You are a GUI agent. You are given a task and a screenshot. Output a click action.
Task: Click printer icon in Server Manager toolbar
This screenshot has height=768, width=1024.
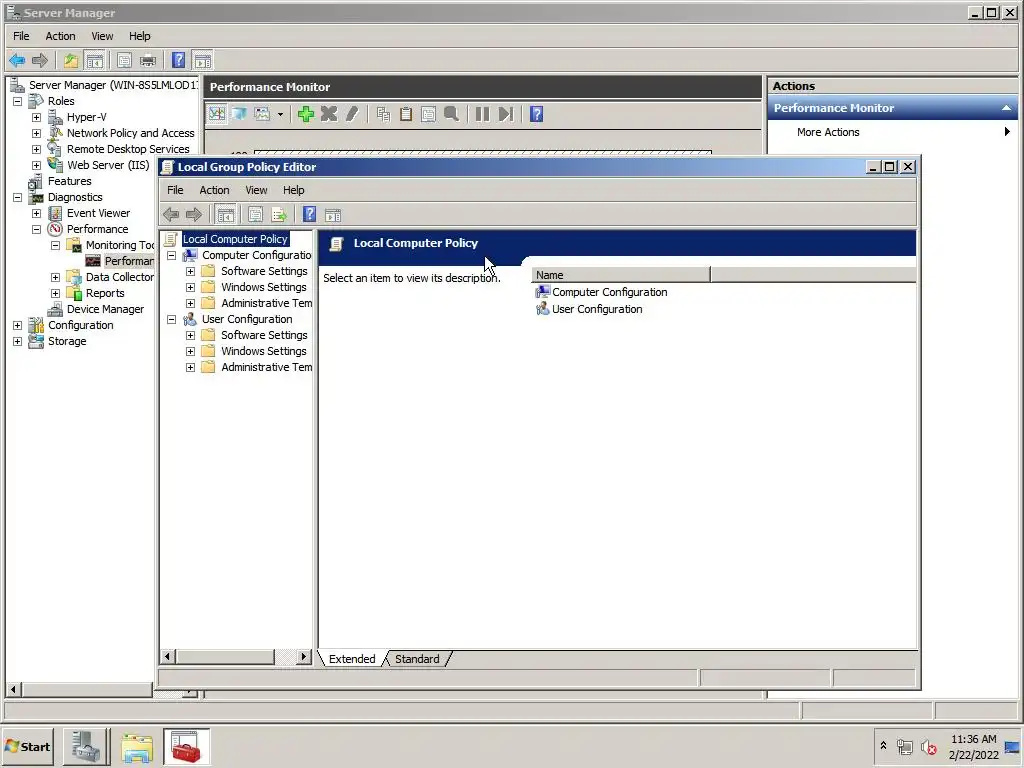pyautogui.click(x=148, y=61)
